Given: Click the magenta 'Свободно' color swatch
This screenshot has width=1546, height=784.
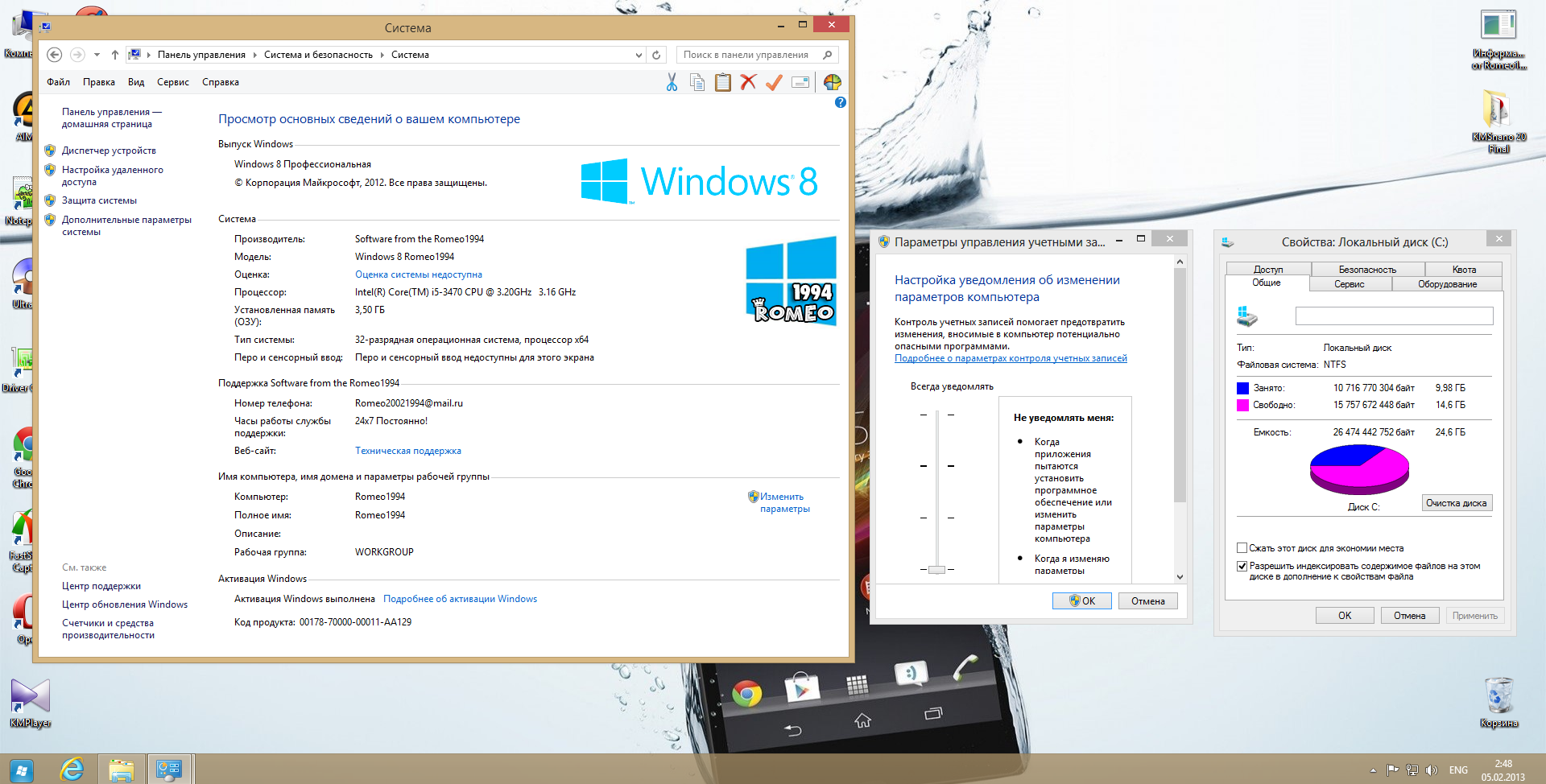Looking at the screenshot, I should 1242,405.
